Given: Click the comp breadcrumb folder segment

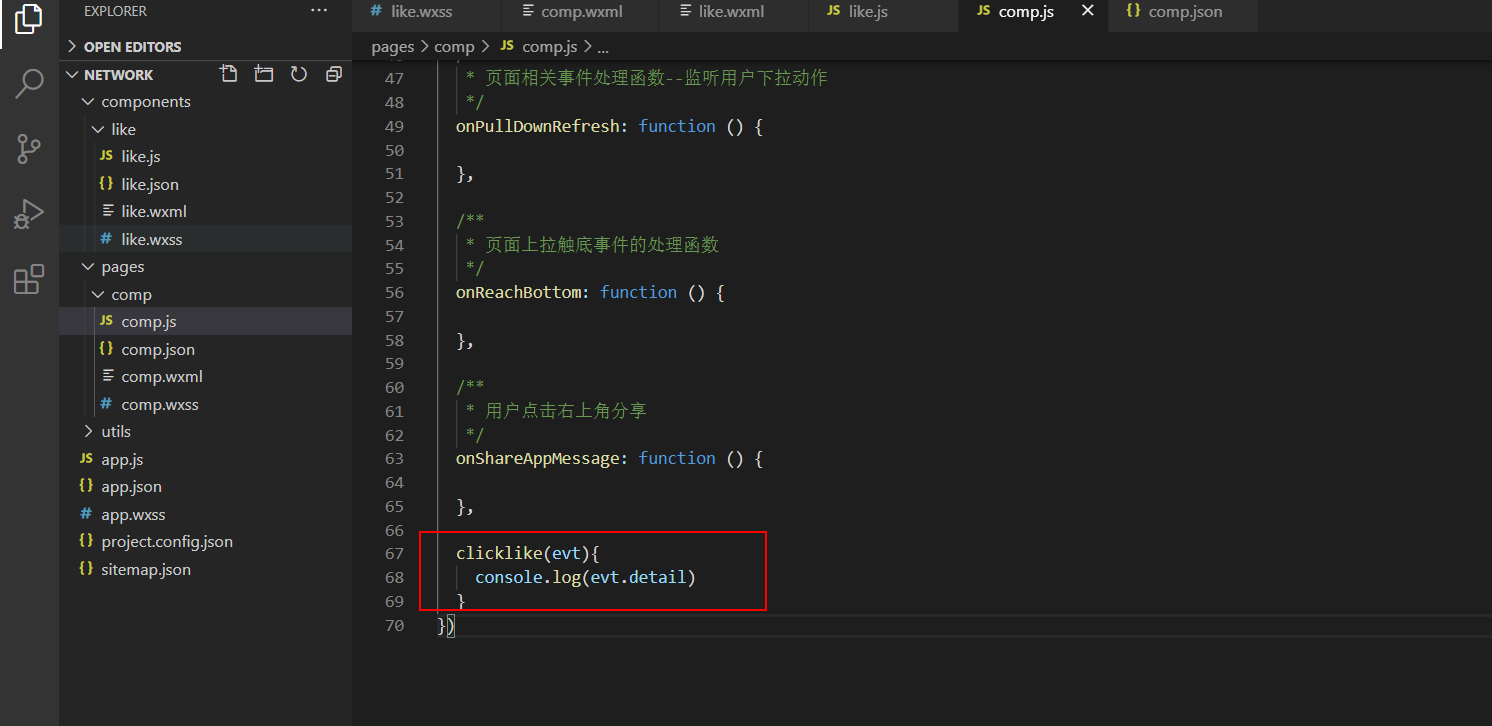Looking at the screenshot, I should [454, 47].
